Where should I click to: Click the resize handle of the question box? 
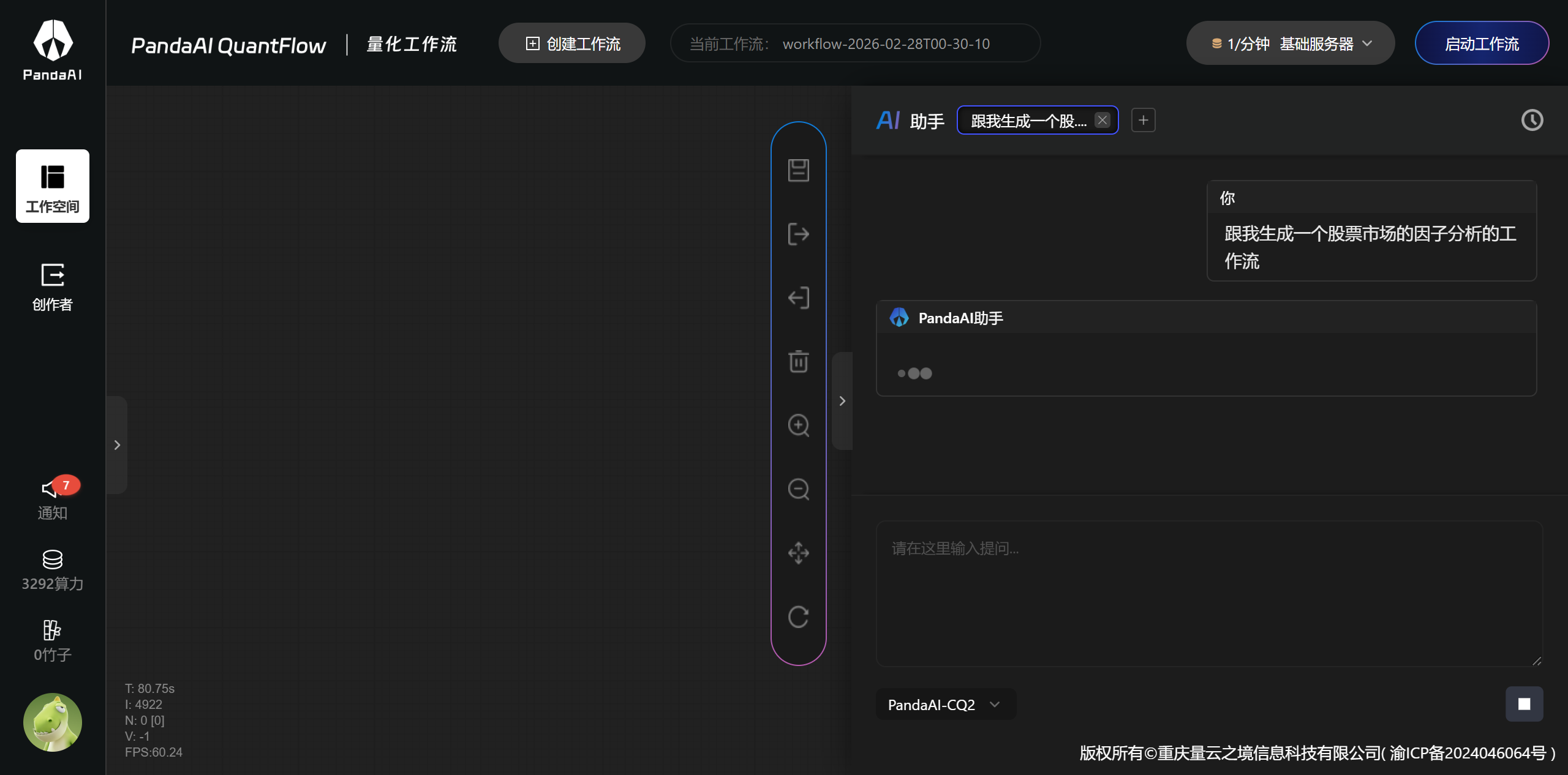pyautogui.click(x=1537, y=661)
